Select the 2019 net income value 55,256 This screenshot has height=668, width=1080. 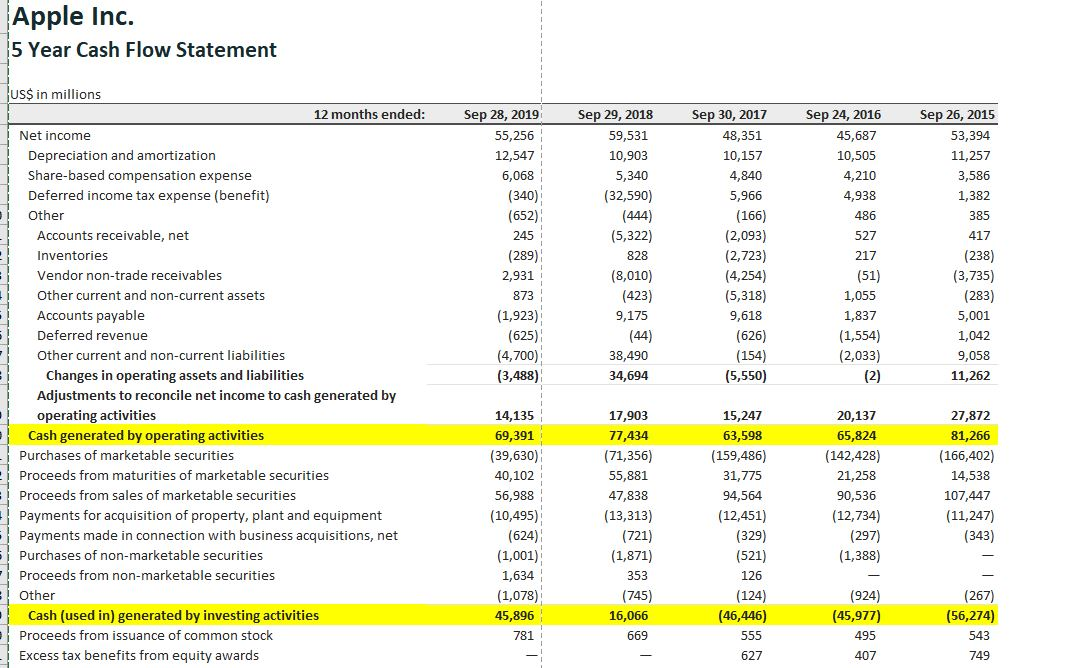pyautogui.click(x=513, y=135)
